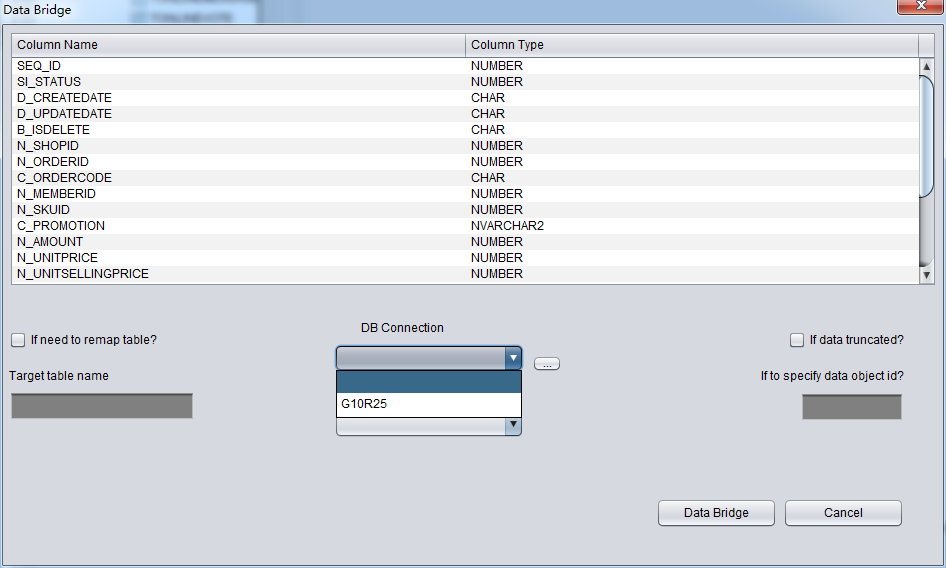Focus the data object id input field

(851, 407)
